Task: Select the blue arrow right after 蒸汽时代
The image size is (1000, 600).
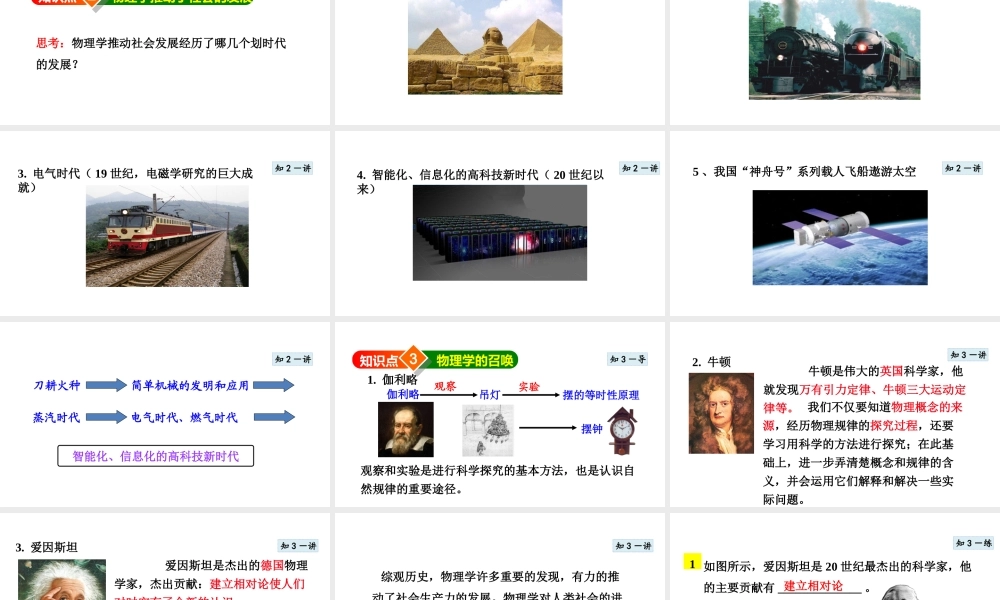Action: [x=106, y=417]
